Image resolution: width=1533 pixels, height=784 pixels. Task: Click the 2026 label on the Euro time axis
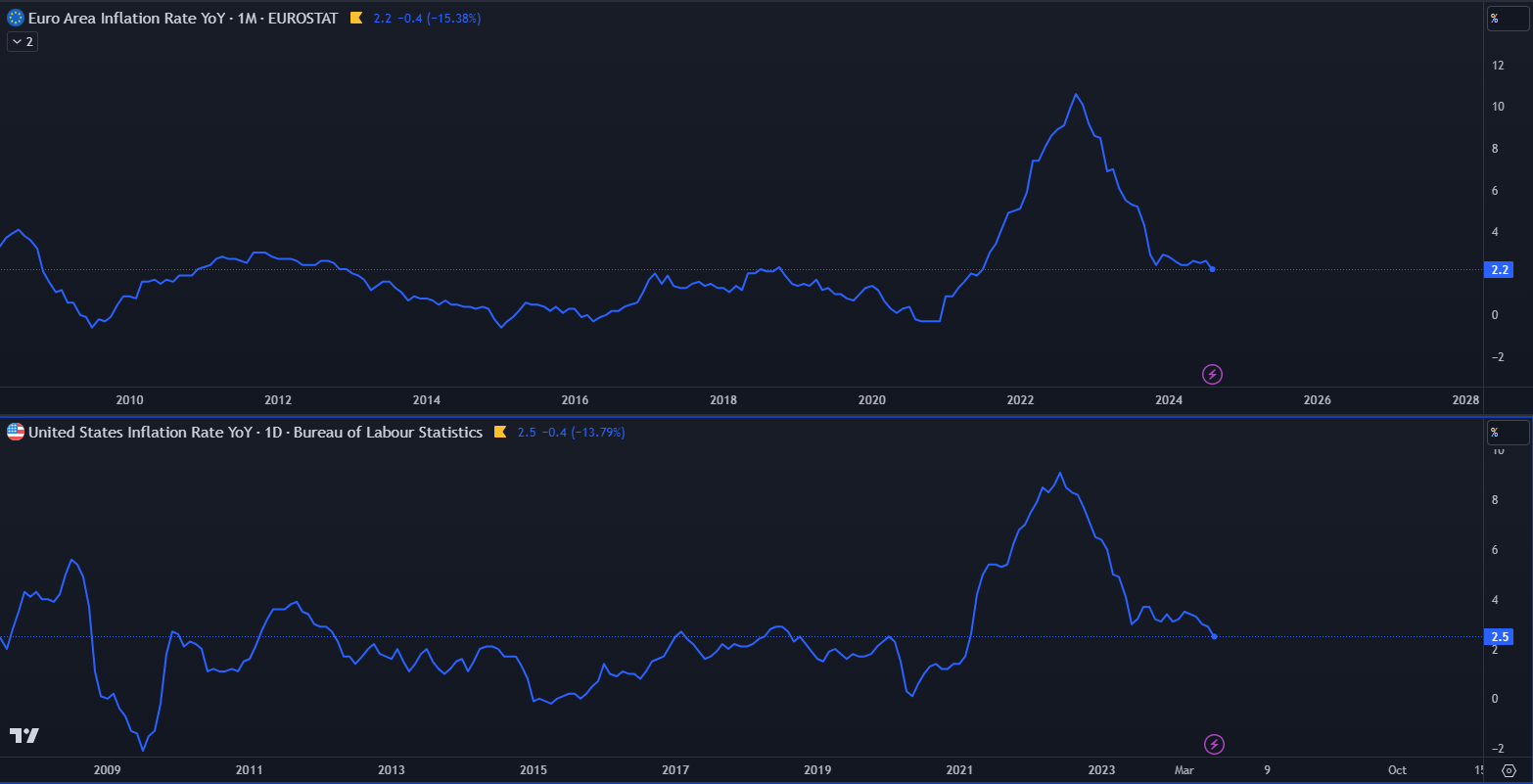(x=1317, y=400)
